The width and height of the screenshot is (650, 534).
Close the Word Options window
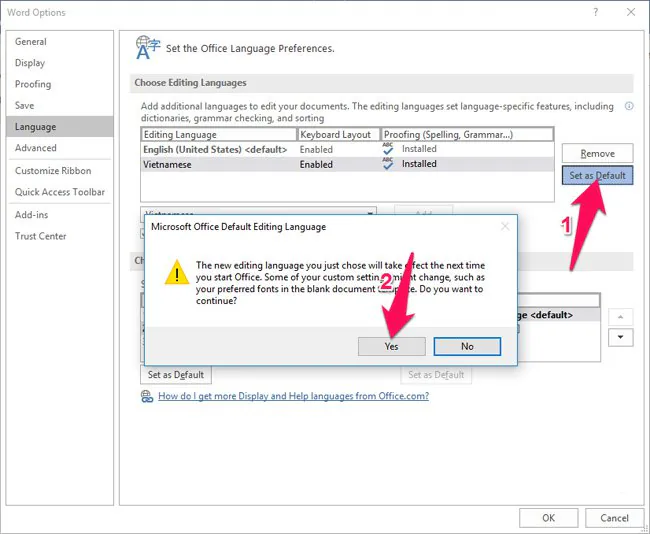click(x=631, y=12)
